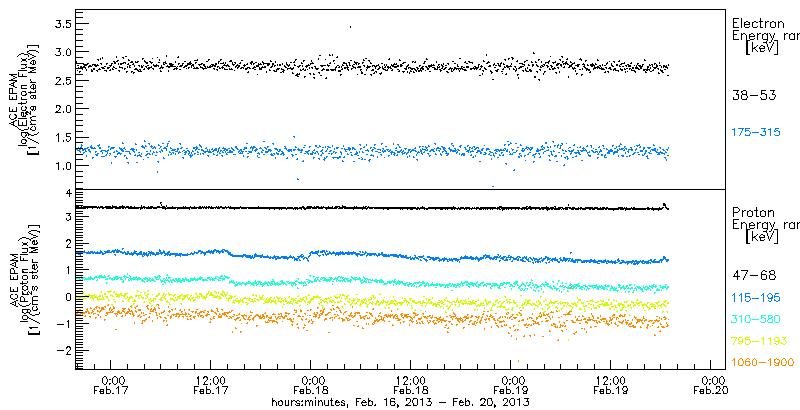Viewport: 800px width, 410px height.
Task: Select the cyan "310-580" proton energy label
Action: click(x=756, y=320)
